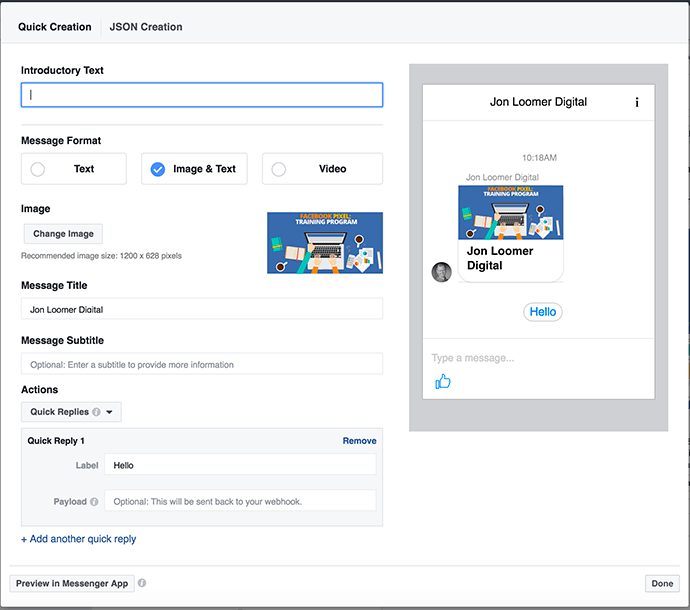Switch to the Quick Creation tab
This screenshot has height=610, width=690.
point(54,27)
